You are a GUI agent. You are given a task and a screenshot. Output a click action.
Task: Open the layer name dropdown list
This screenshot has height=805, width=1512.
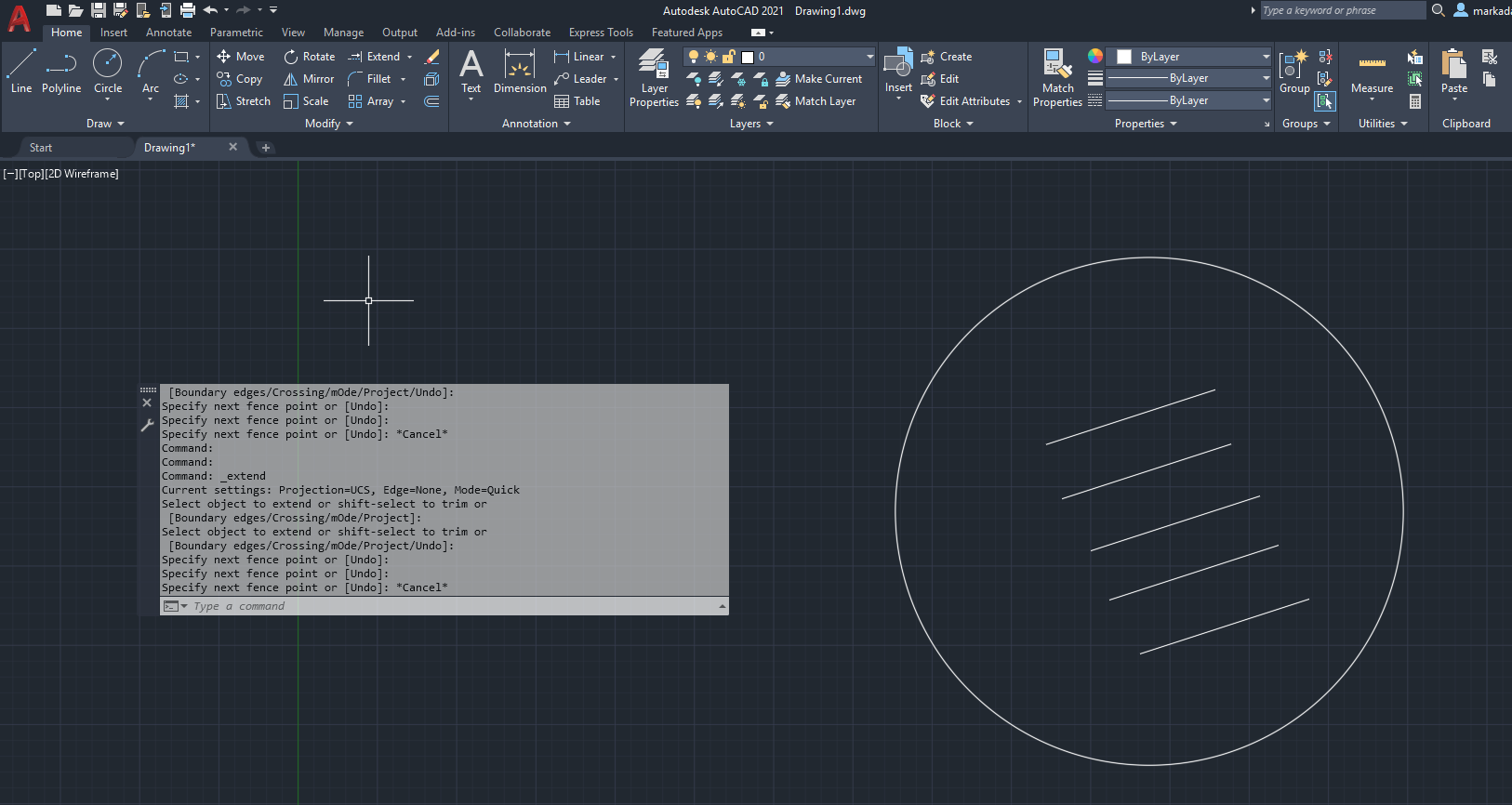[x=869, y=57]
